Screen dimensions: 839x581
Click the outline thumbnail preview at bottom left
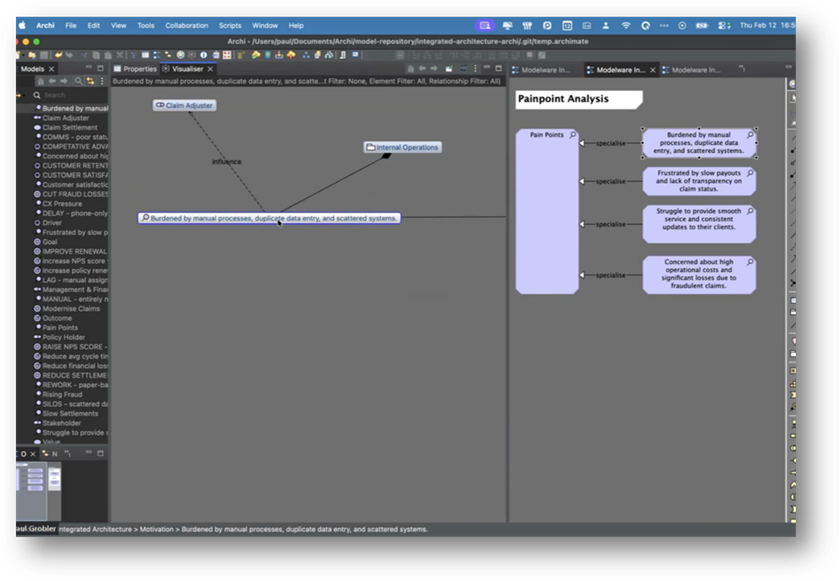(x=39, y=490)
